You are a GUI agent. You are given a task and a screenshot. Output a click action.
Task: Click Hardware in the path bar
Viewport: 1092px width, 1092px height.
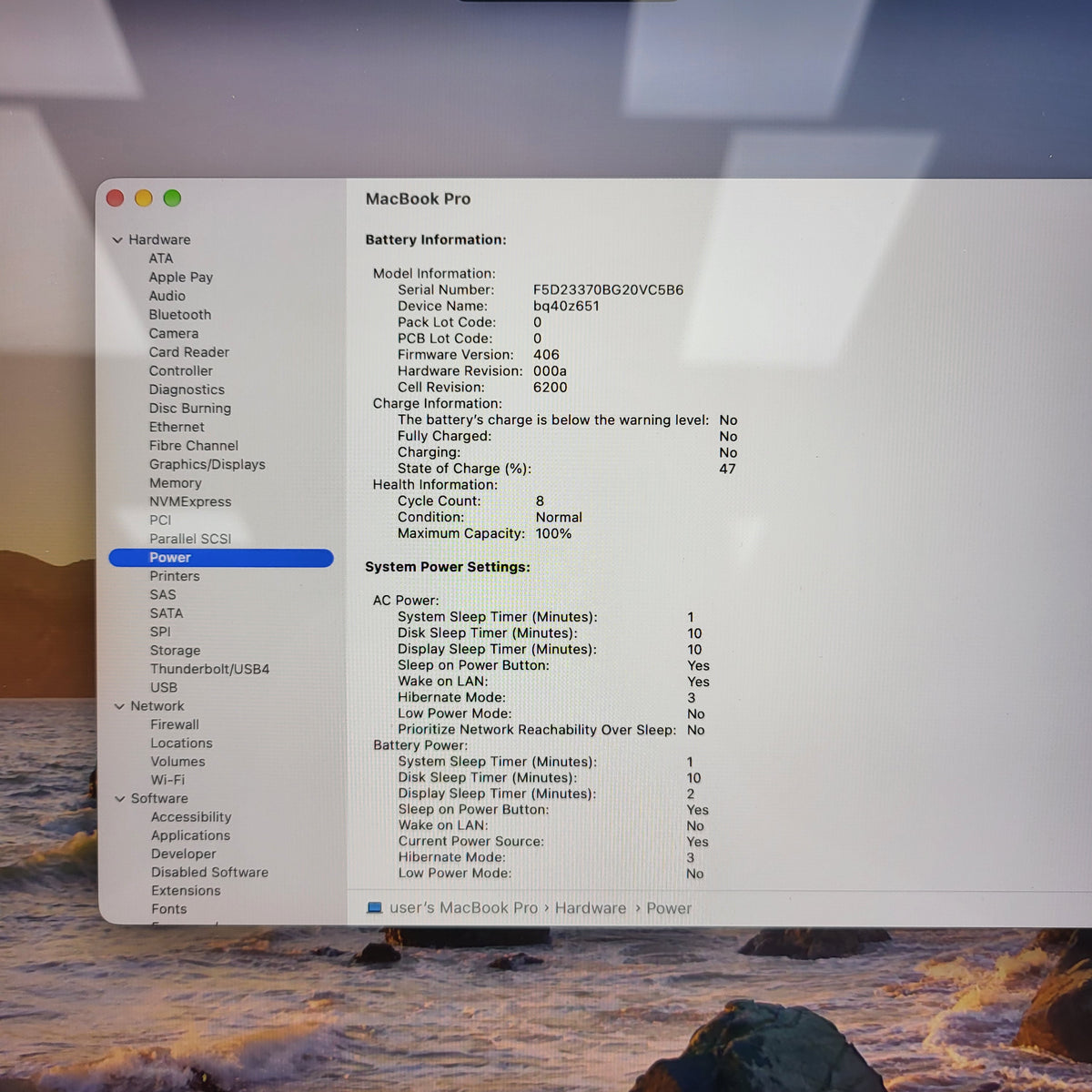tap(591, 908)
